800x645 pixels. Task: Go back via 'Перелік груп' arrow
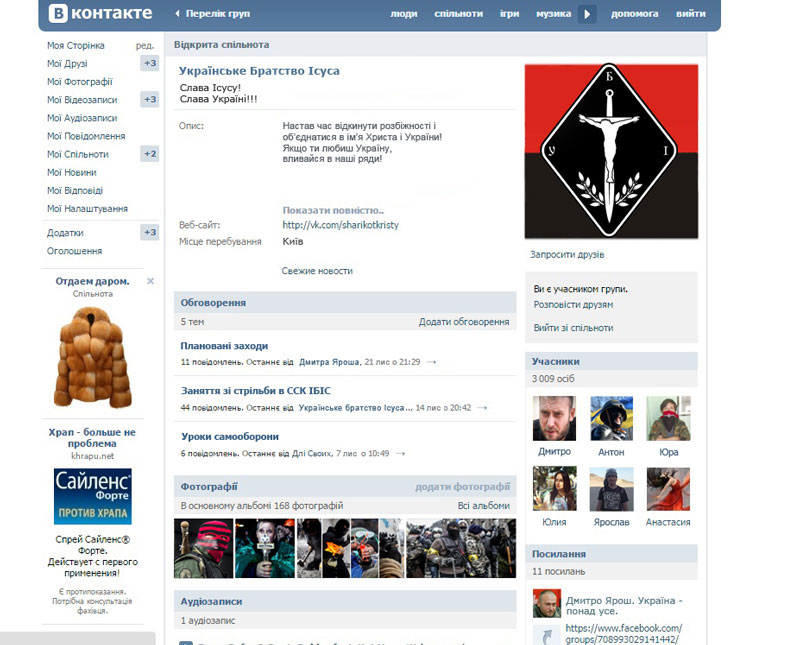[178, 14]
